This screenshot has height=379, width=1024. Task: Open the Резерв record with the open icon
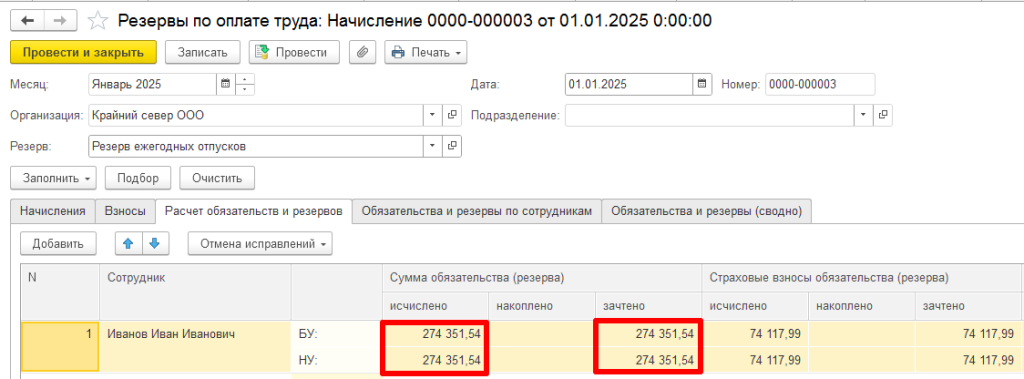point(452,146)
